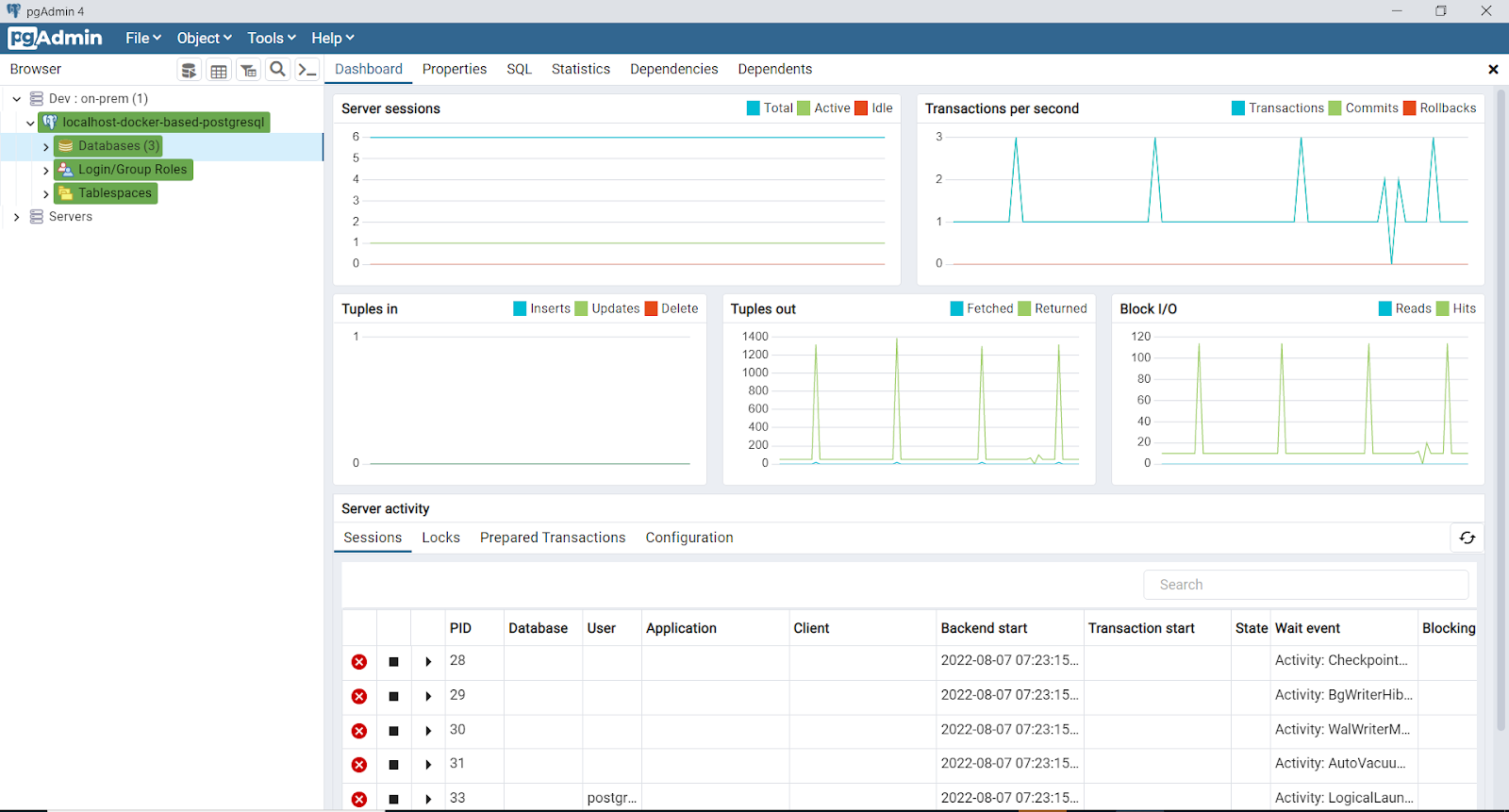Expand details row for PID 33
Viewport: 1509px width, 812px height.
(x=428, y=799)
